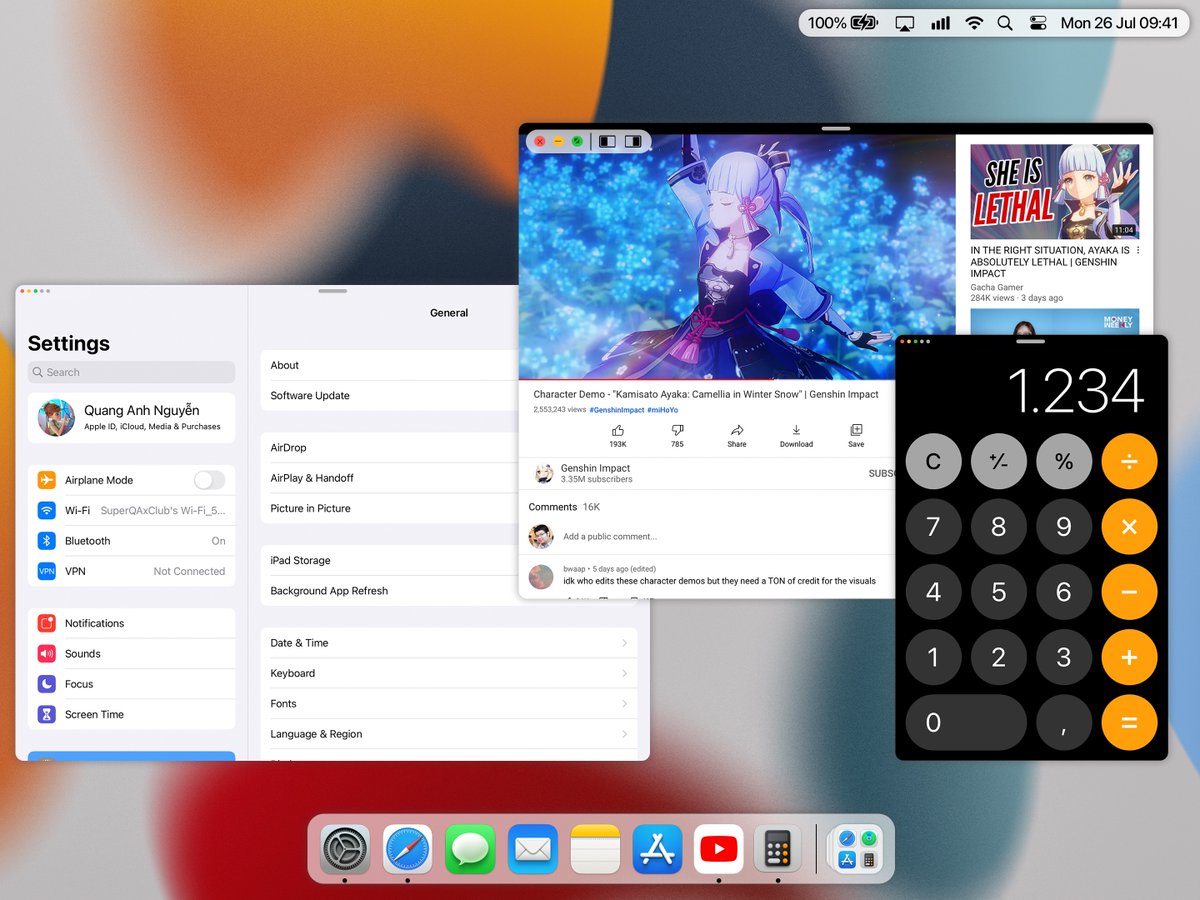
Task: Open AirDrop in General settings
Action: (390, 448)
